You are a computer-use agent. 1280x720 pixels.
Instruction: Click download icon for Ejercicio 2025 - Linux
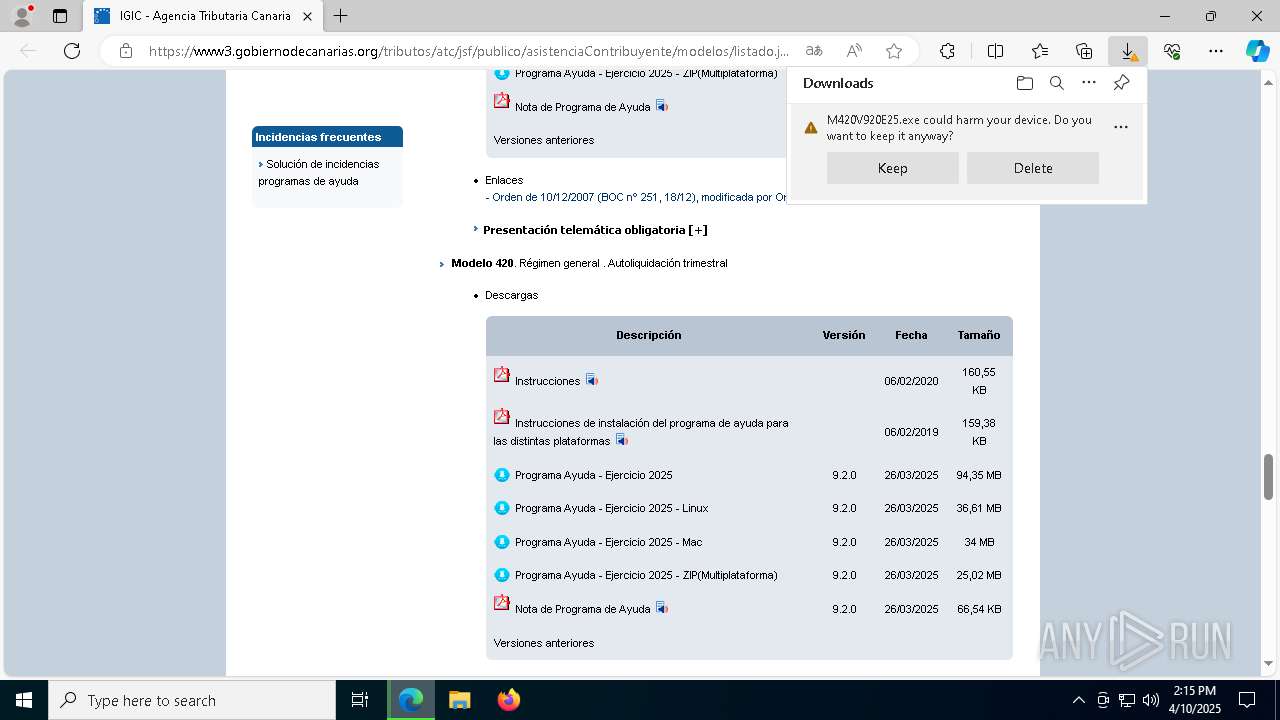point(502,508)
